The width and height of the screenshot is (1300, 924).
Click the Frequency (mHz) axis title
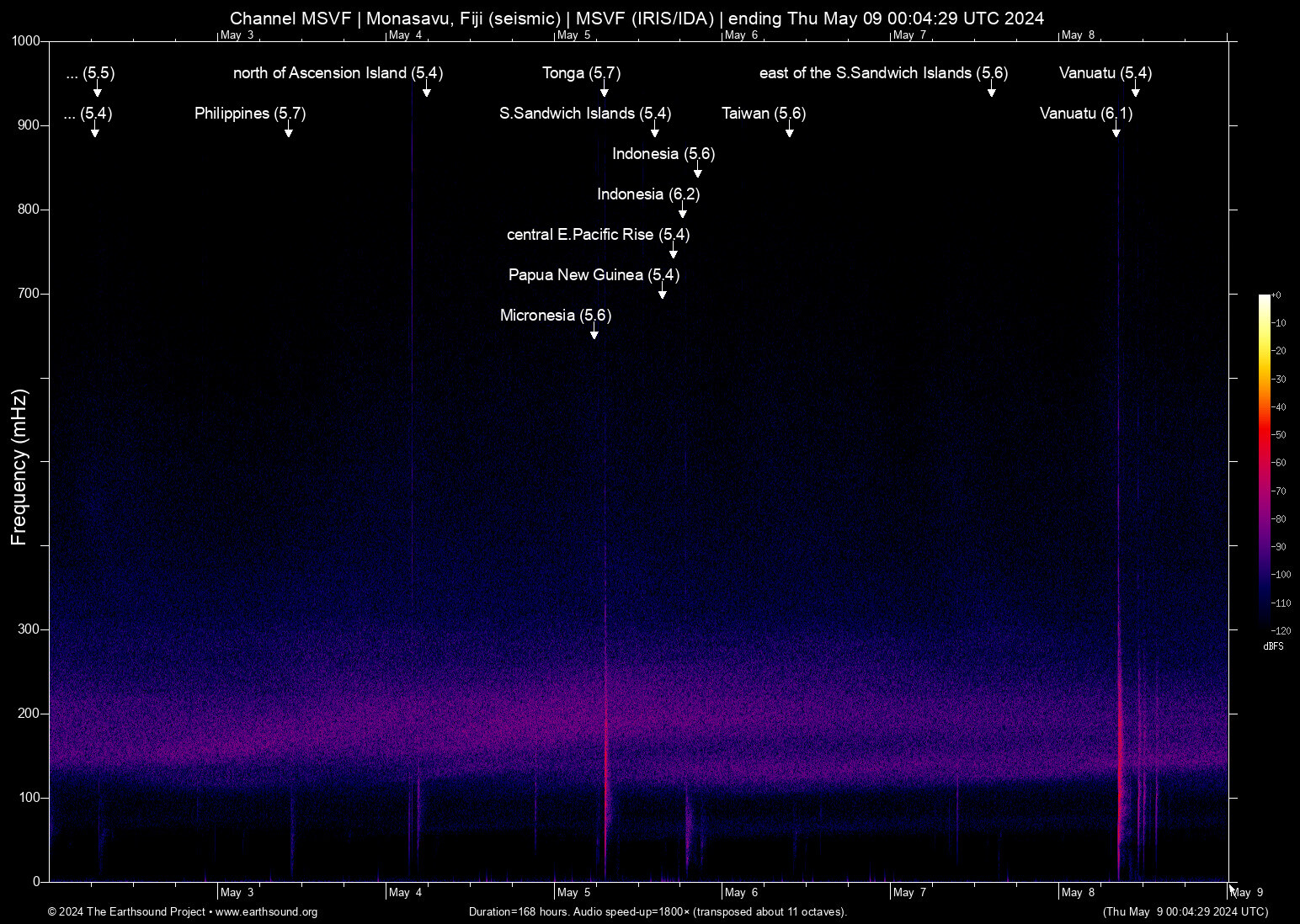(19, 467)
